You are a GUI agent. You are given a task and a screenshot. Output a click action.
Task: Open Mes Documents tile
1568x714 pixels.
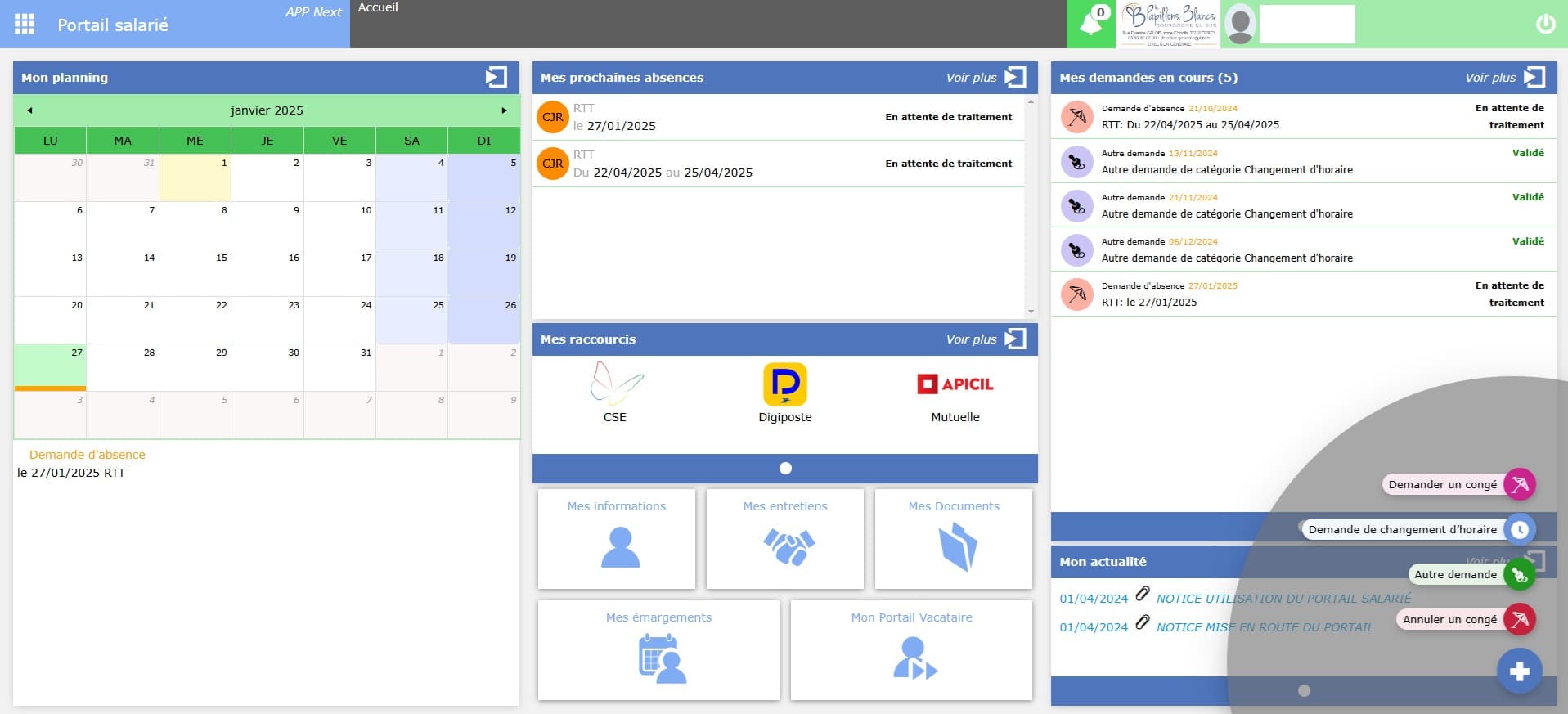(x=953, y=538)
